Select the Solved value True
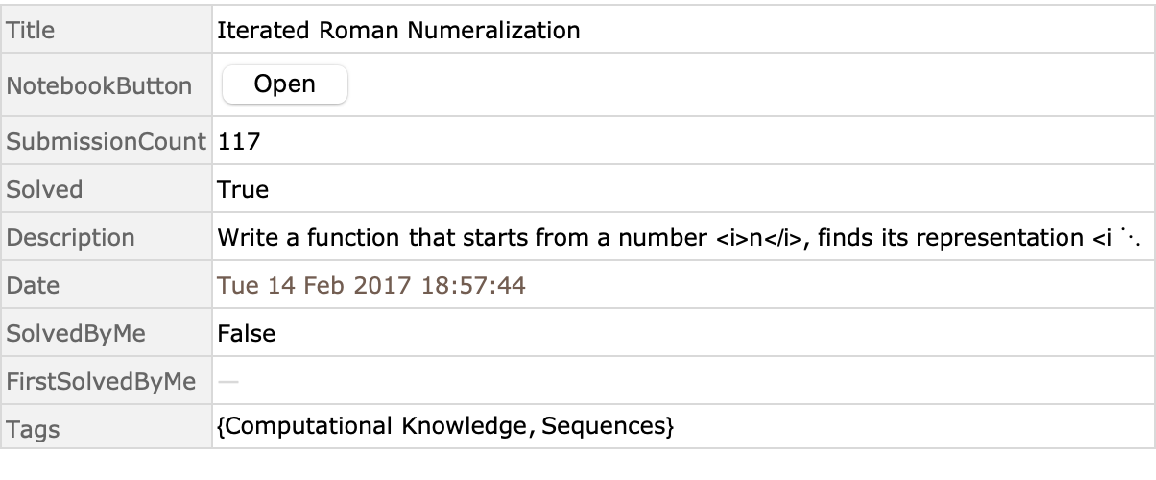The height and width of the screenshot is (480, 1156). point(241,190)
